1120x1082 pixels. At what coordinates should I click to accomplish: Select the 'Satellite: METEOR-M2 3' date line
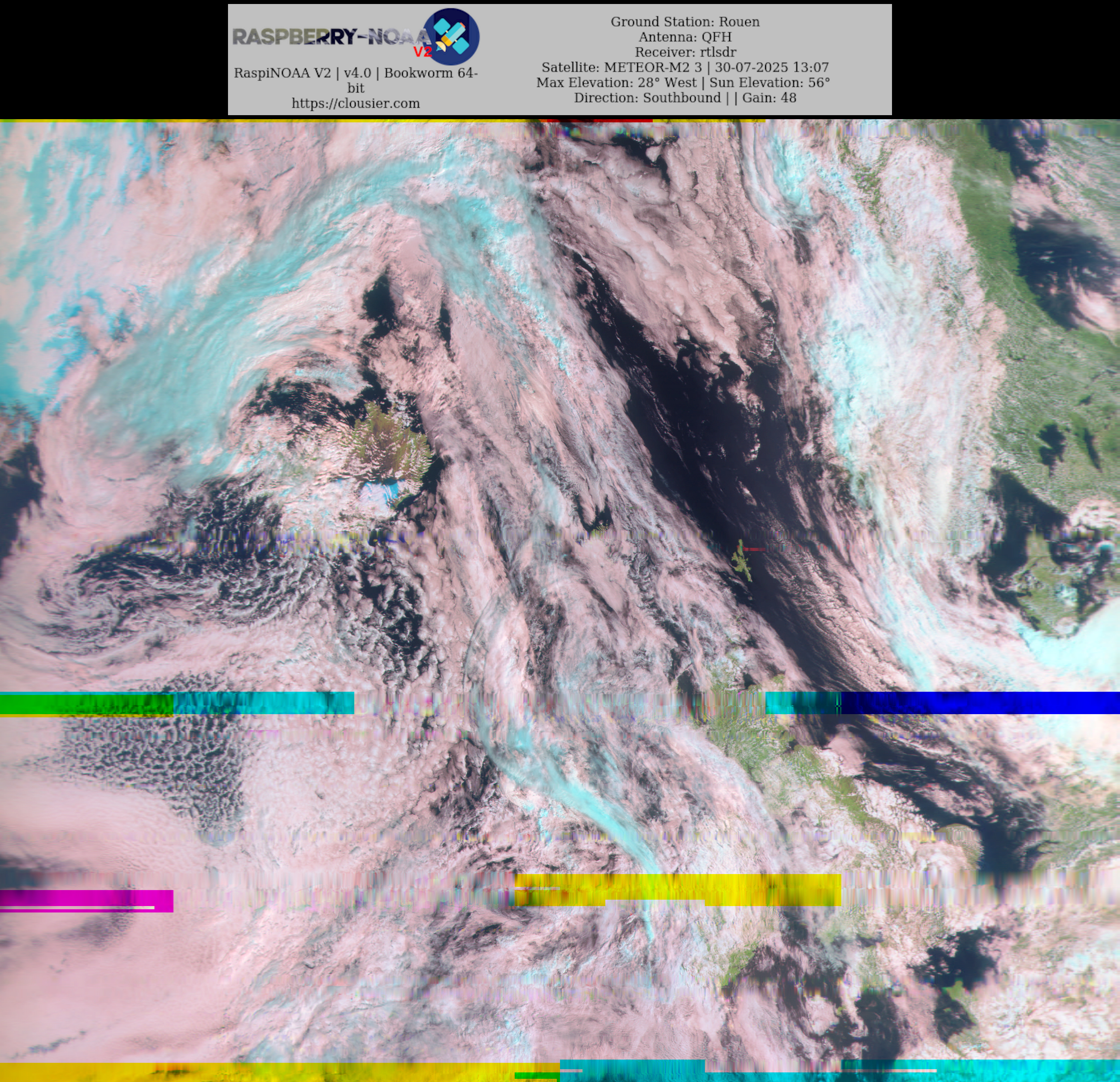685,68
